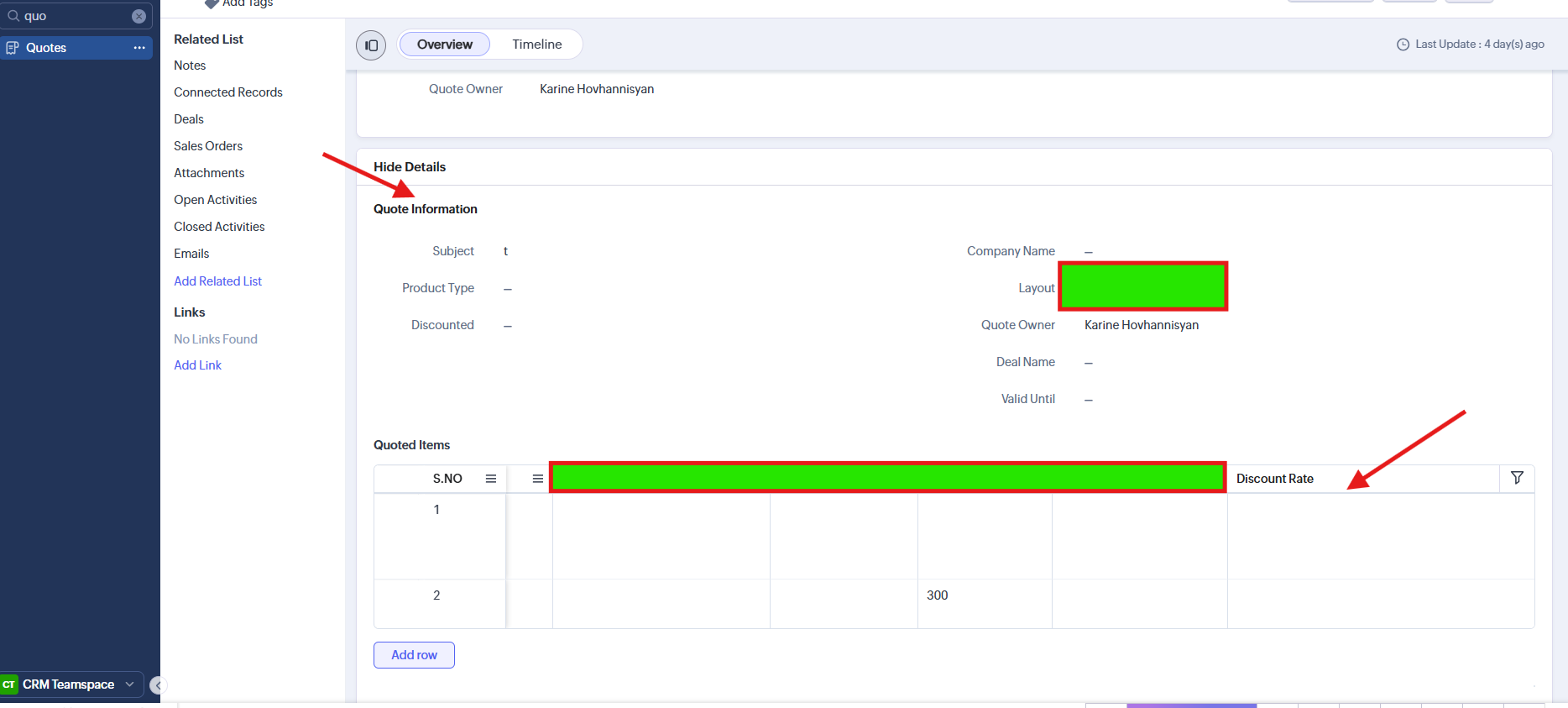Click the Add Related List link
The height and width of the screenshot is (708, 1568).
[217, 281]
